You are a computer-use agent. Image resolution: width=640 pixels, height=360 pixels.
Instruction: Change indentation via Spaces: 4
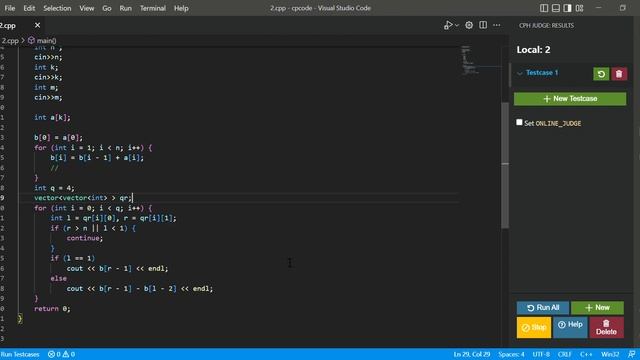pos(511,354)
